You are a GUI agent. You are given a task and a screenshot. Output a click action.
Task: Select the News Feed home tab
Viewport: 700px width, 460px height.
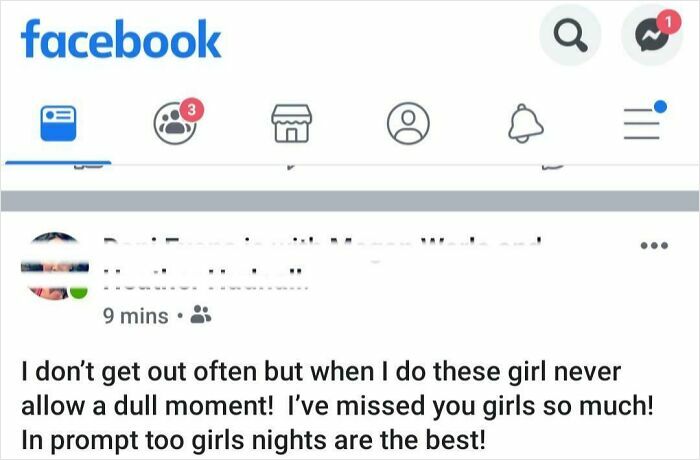58,123
